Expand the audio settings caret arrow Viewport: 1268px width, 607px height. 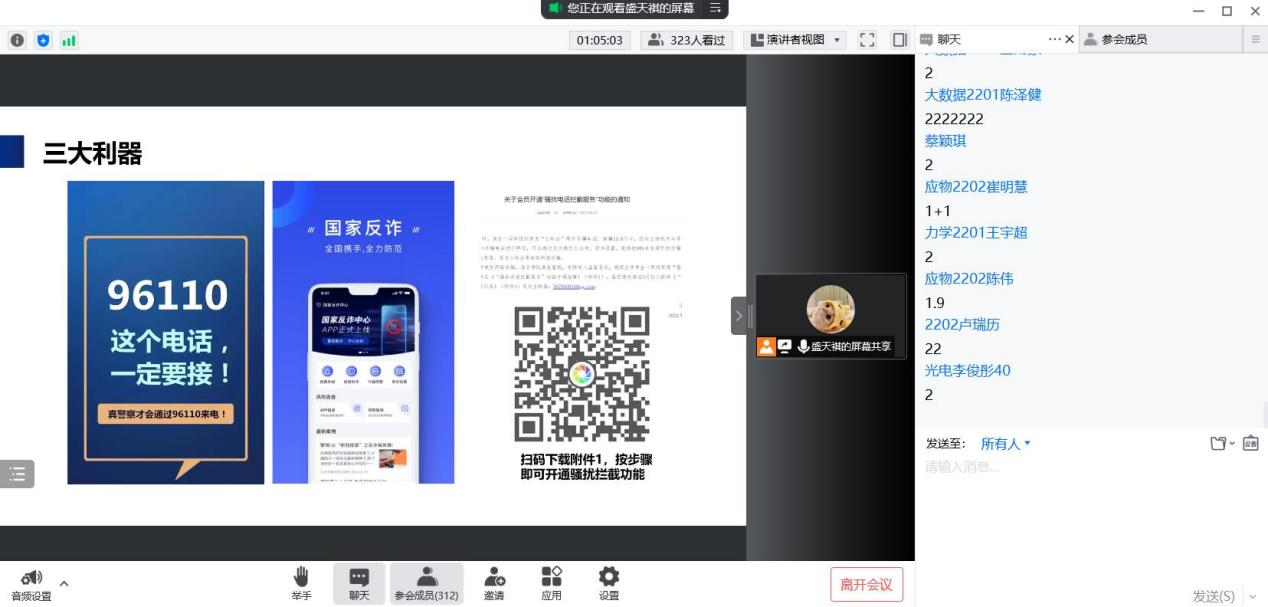point(64,583)
